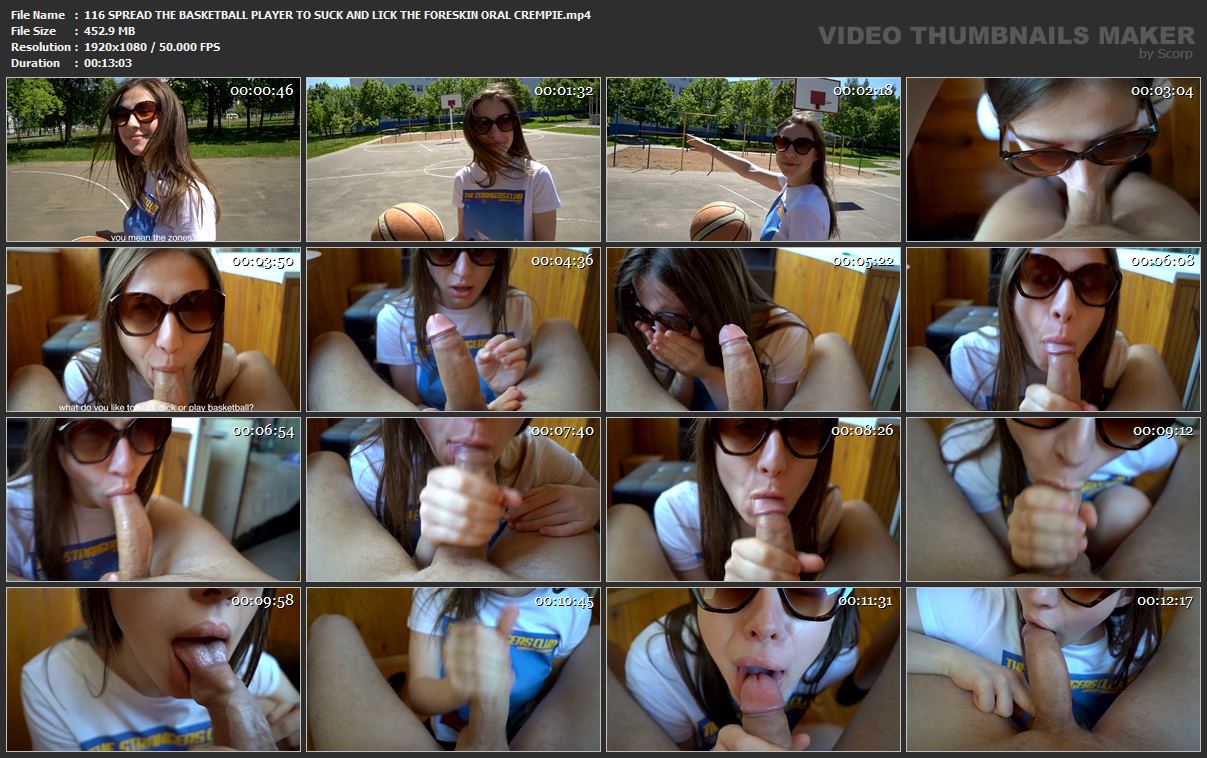Open the thumbnail stamped 00:09:58
Image resolution: width=1207 pixels, height=758 pixels.
154,670
